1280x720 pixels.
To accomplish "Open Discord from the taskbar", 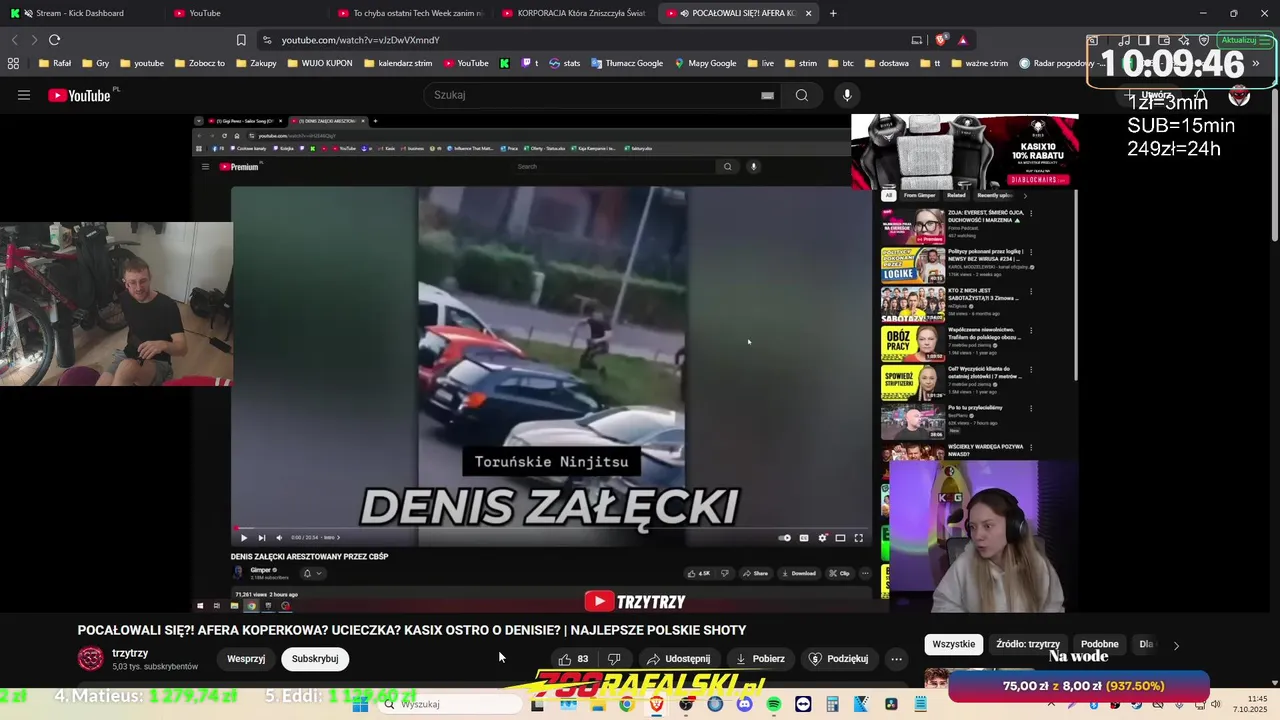I will 744,704.
